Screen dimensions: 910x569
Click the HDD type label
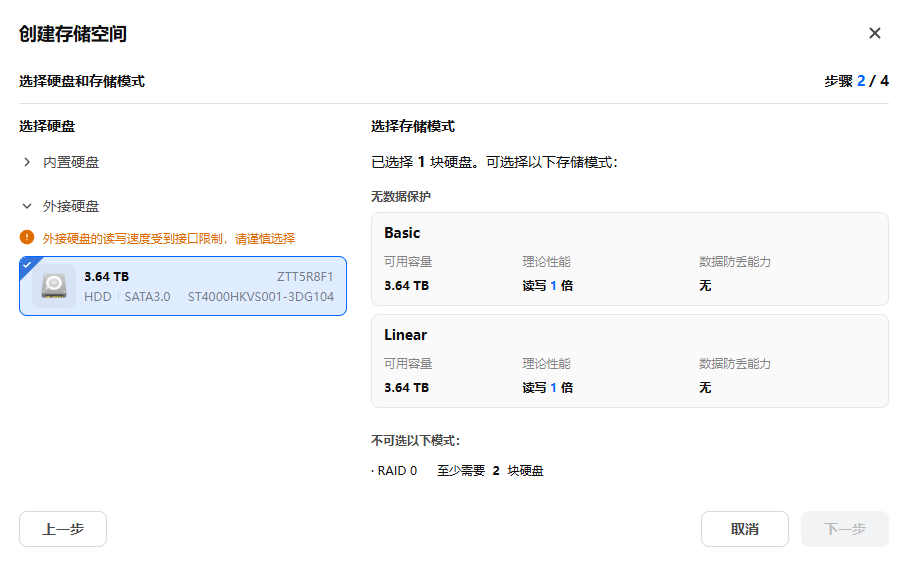(98, 297)
